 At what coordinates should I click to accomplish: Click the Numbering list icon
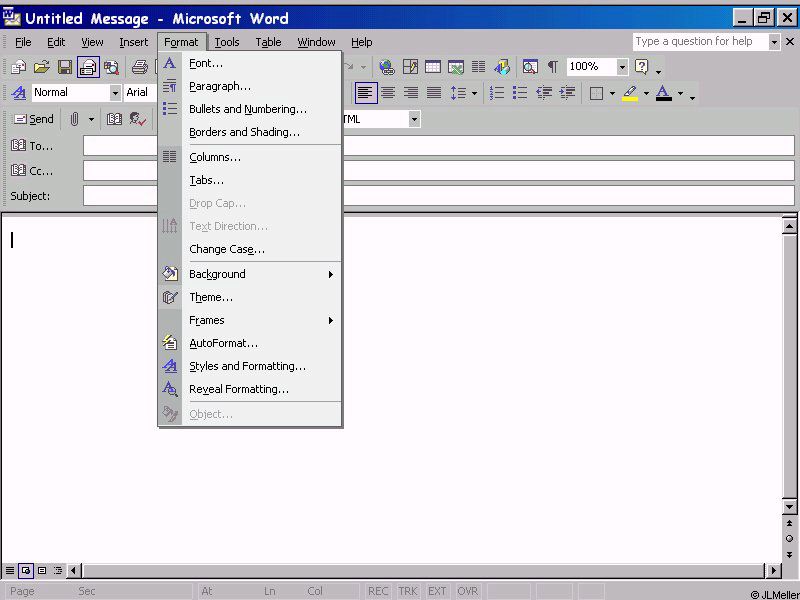(x=497, y=93)
